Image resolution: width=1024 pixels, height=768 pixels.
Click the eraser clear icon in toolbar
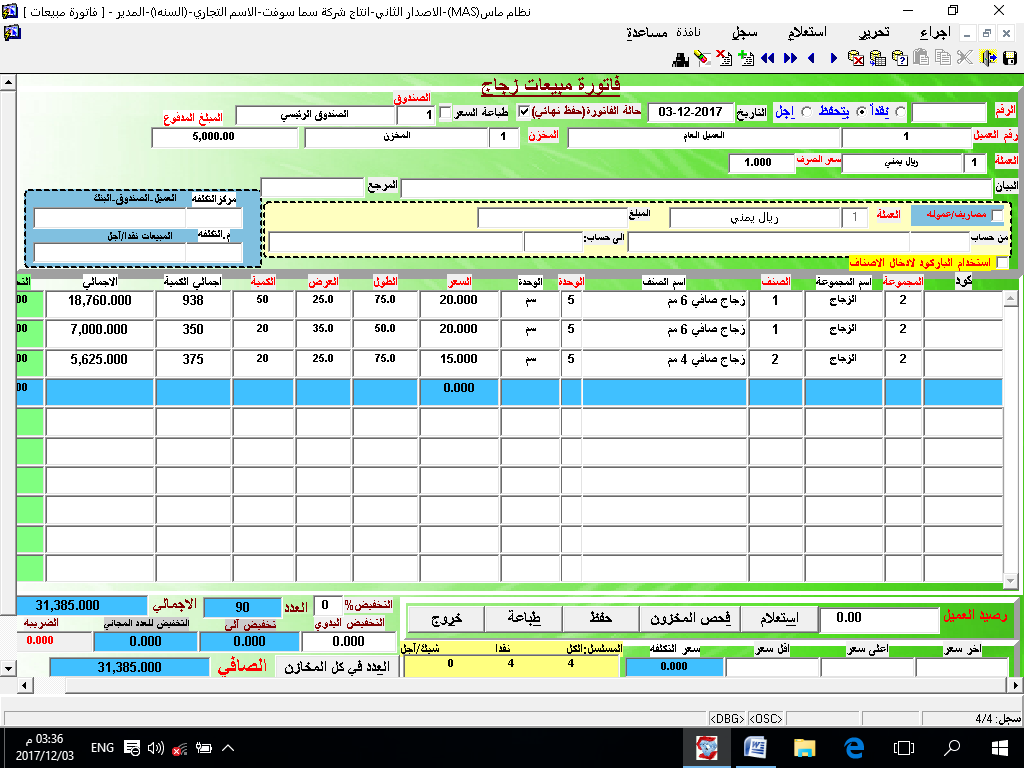point(702,58)
